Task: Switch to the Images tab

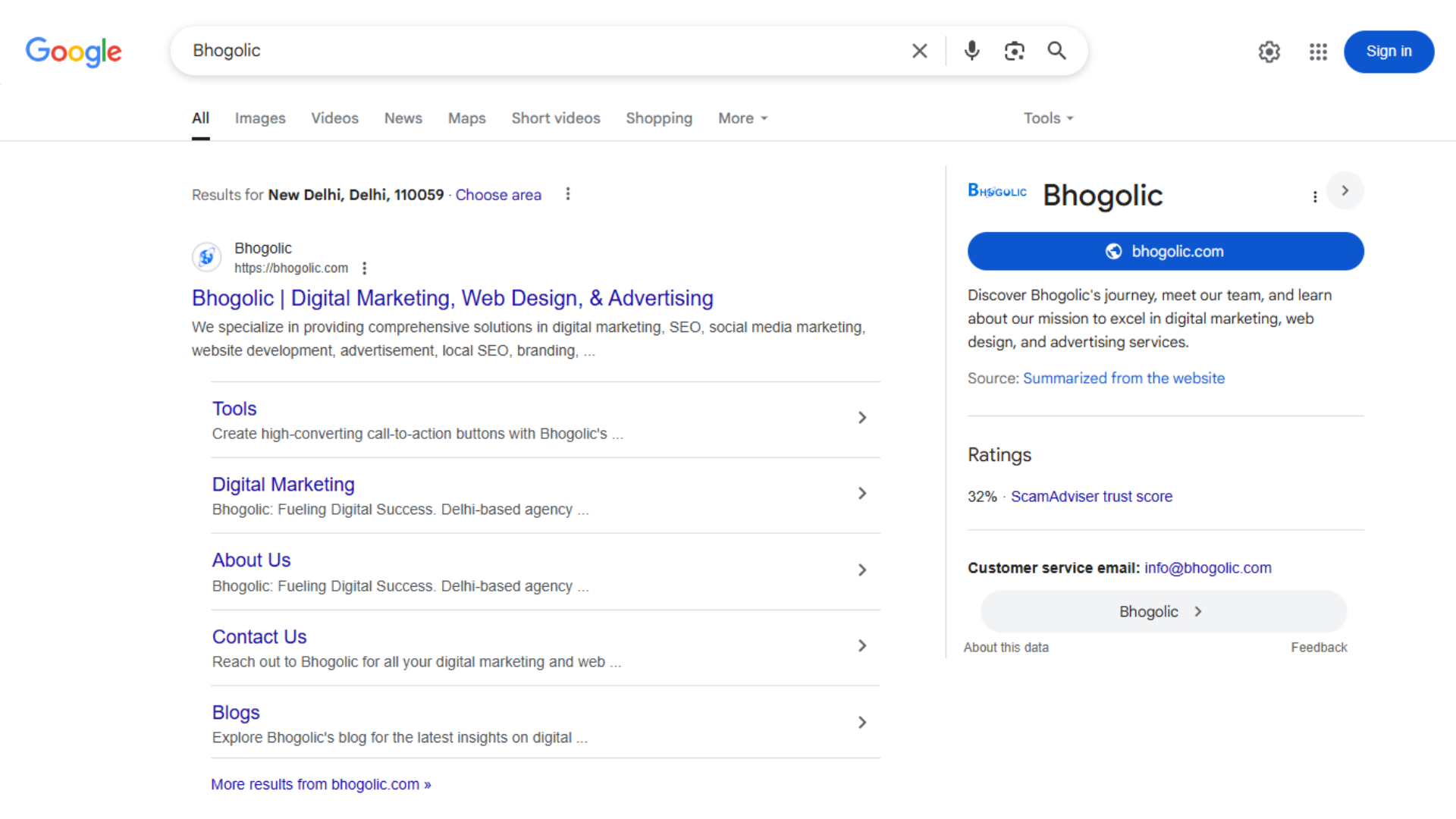Action: coord(259,118)
